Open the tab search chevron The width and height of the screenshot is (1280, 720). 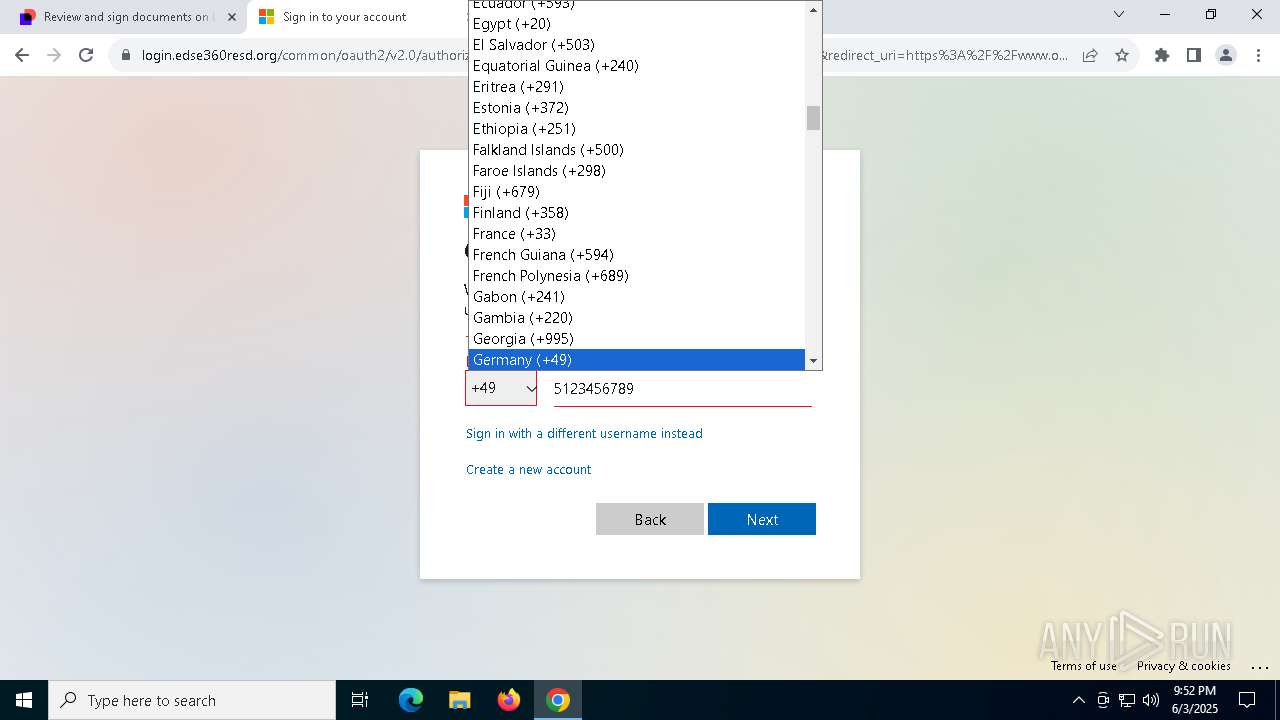[1119, 15]
